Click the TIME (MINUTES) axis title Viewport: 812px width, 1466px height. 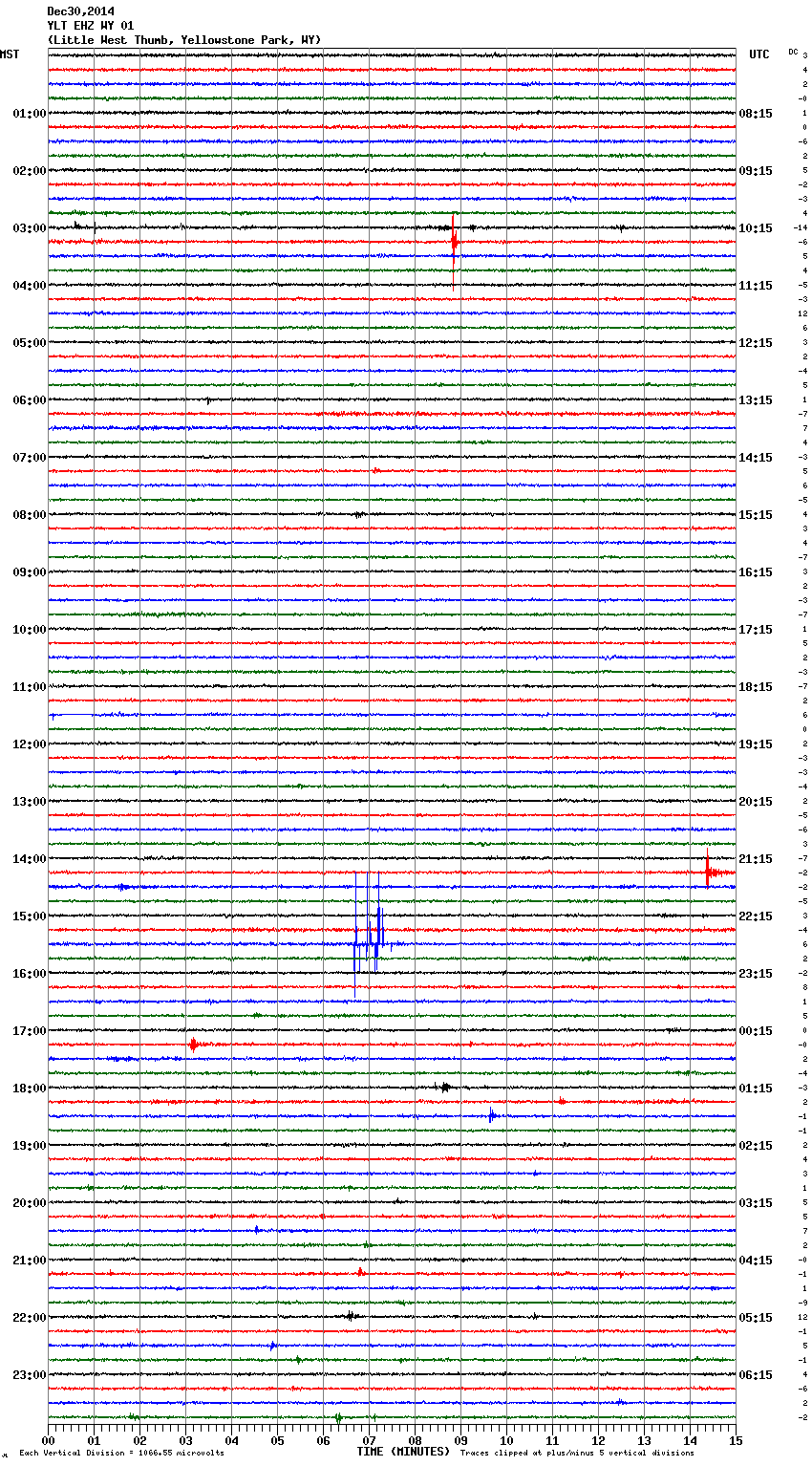click(x=403, y=1452)
